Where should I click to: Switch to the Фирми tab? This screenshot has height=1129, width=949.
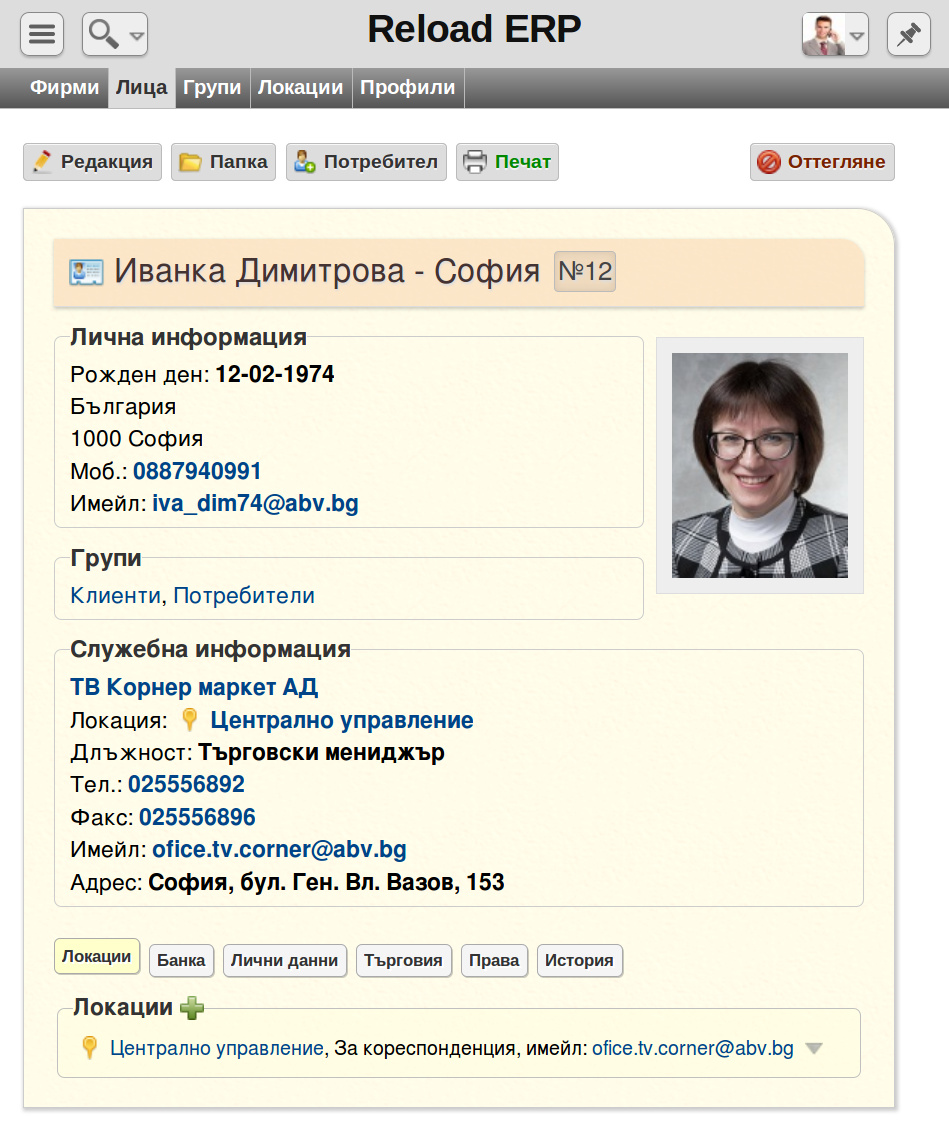tap(65, 88)
